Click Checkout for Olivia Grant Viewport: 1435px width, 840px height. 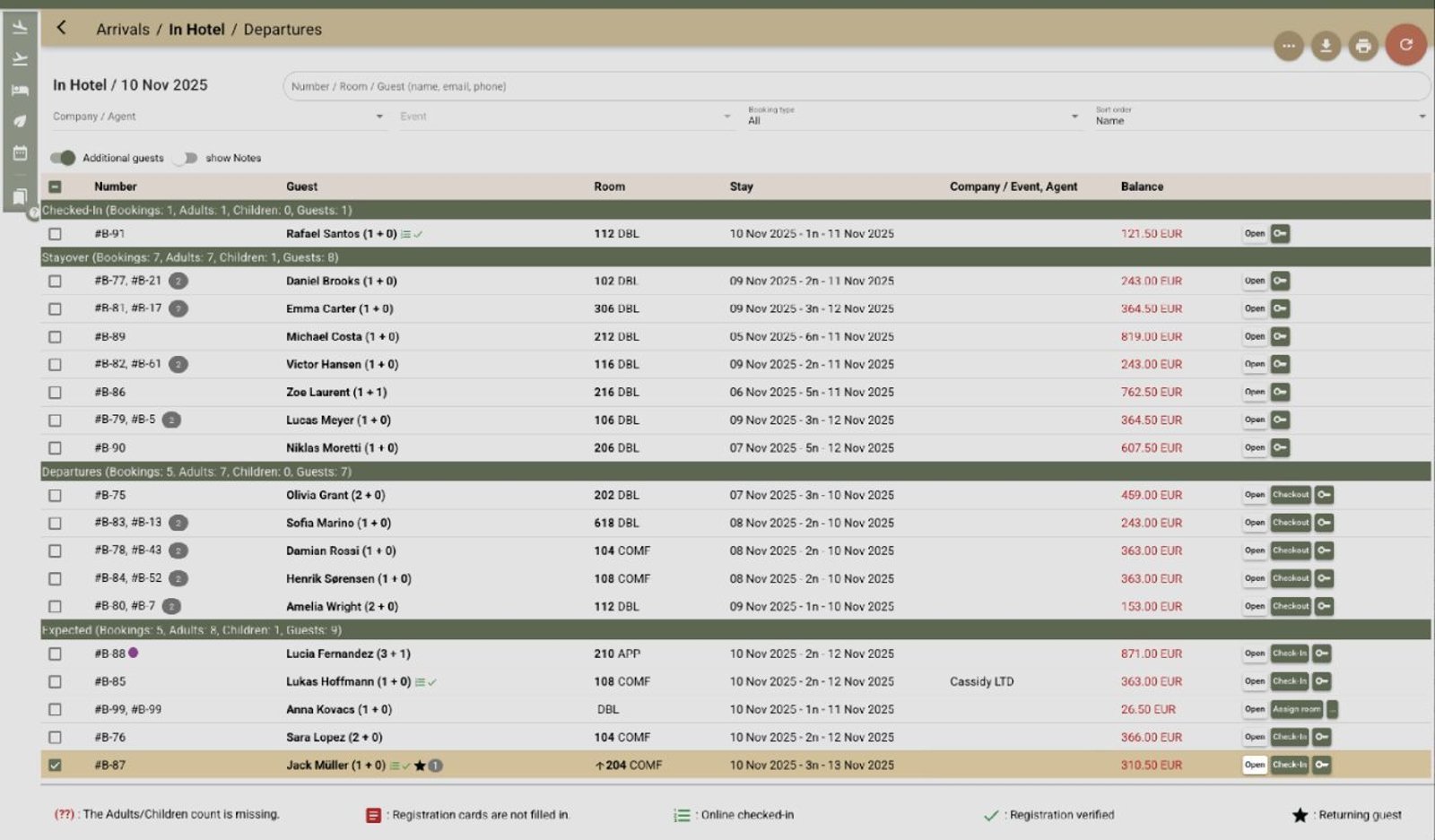point(1291,495)
